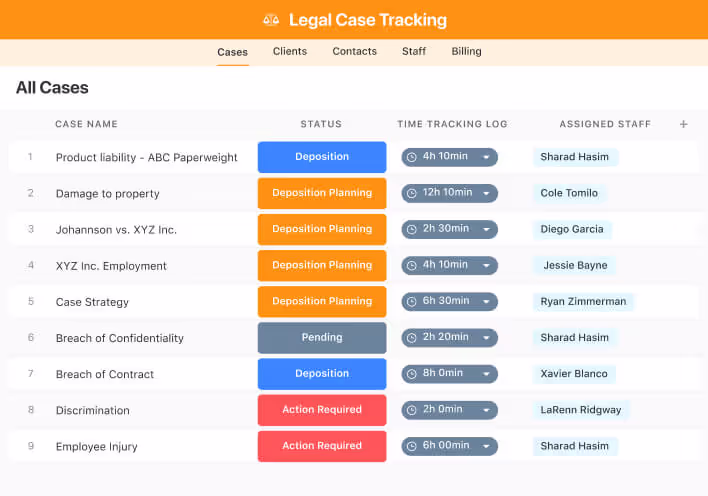
Task: Expand the 4h 10min dropdown for XYZ Inc. Employment
Action: click(x=486, y=266)
